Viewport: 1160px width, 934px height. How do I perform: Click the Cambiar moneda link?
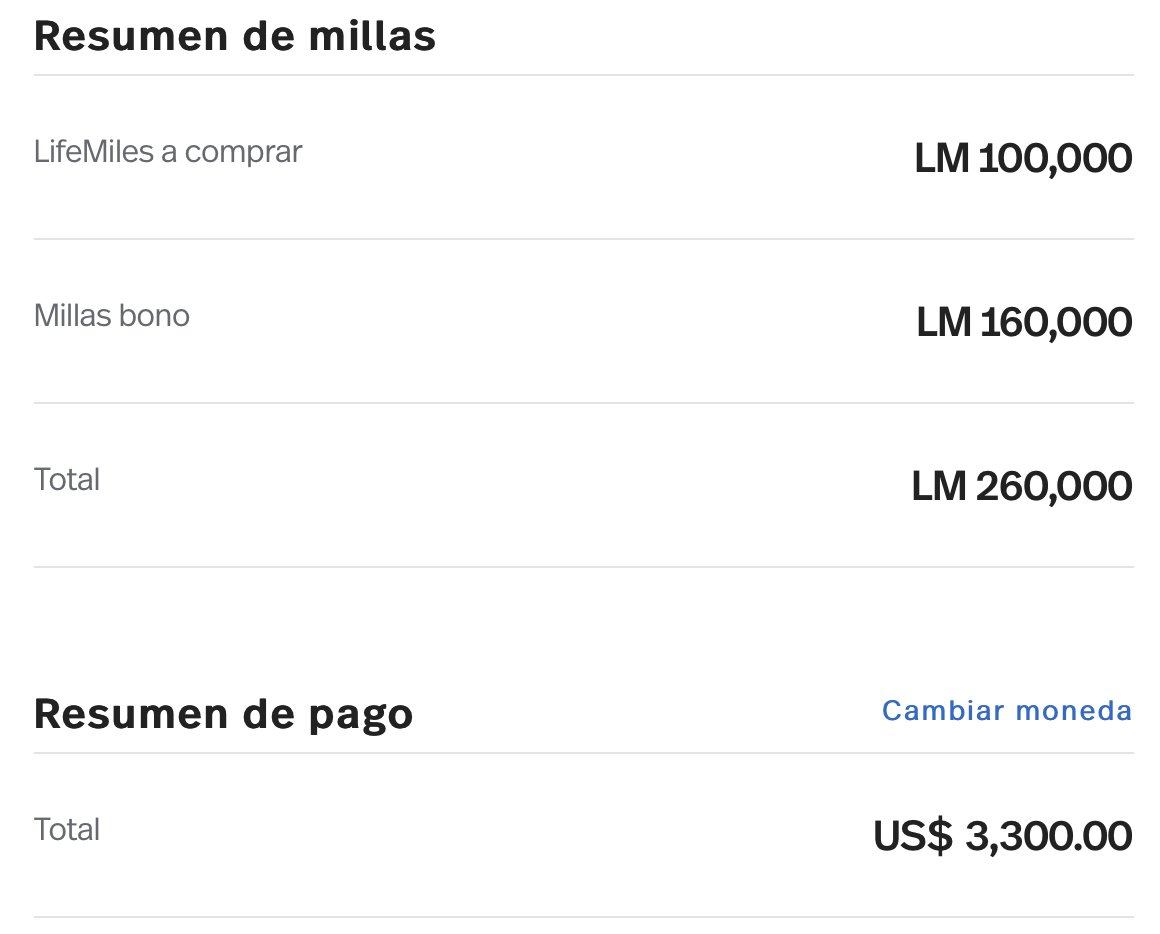1007,711
